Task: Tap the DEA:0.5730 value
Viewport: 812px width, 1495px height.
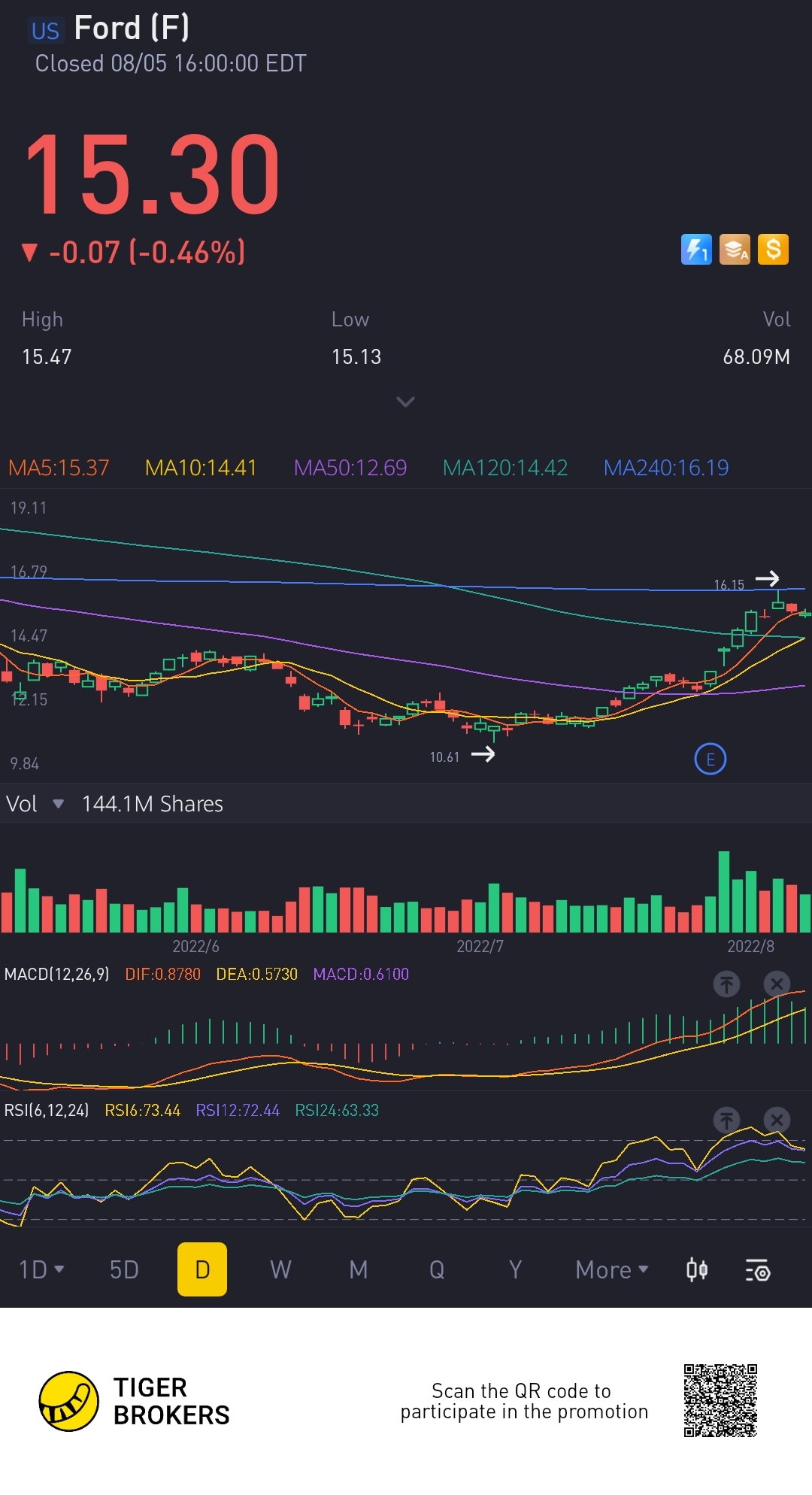Action: point(257,975)
